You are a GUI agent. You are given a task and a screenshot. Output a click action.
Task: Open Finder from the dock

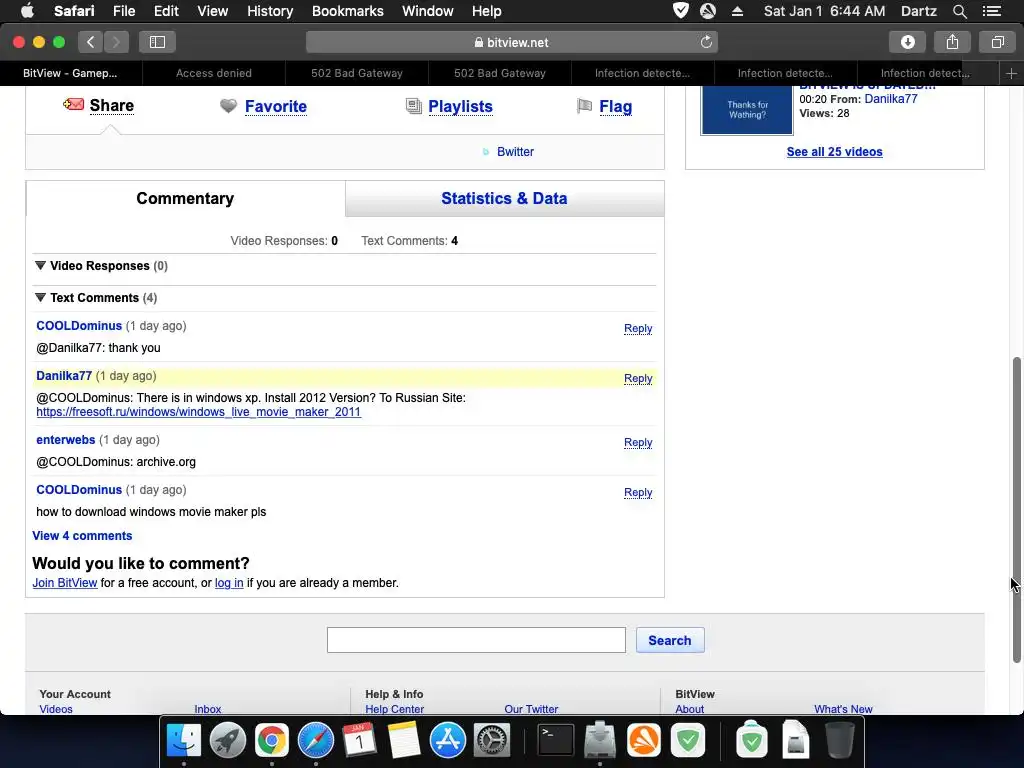tap(184, 741)
